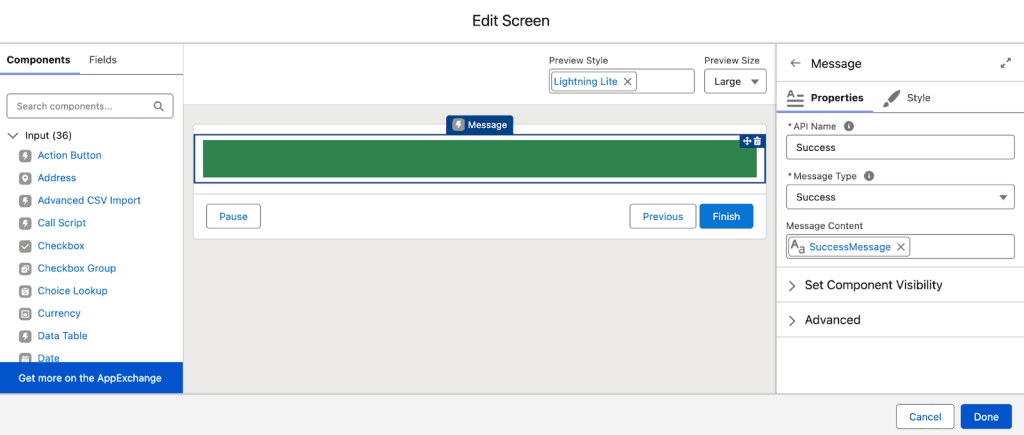
Task: Open the Properties tab
Action: pyautogui.click(x=825, y=98)
